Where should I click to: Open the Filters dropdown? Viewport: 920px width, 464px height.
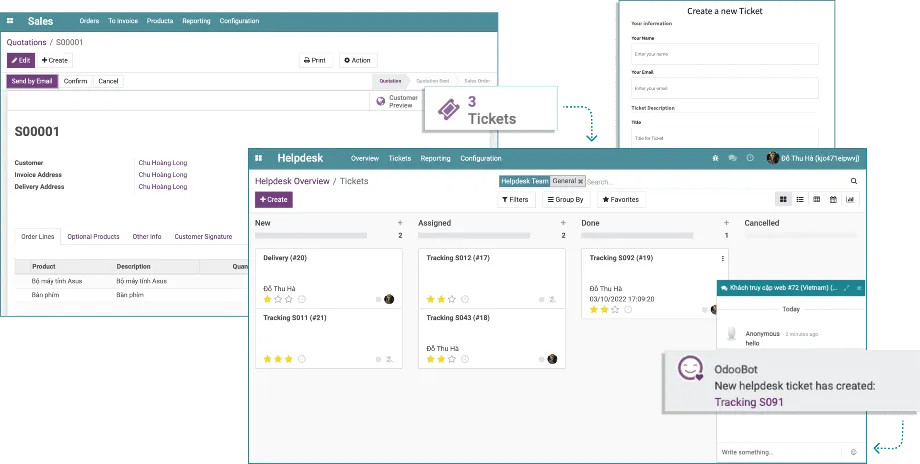[x=515, y=199]
